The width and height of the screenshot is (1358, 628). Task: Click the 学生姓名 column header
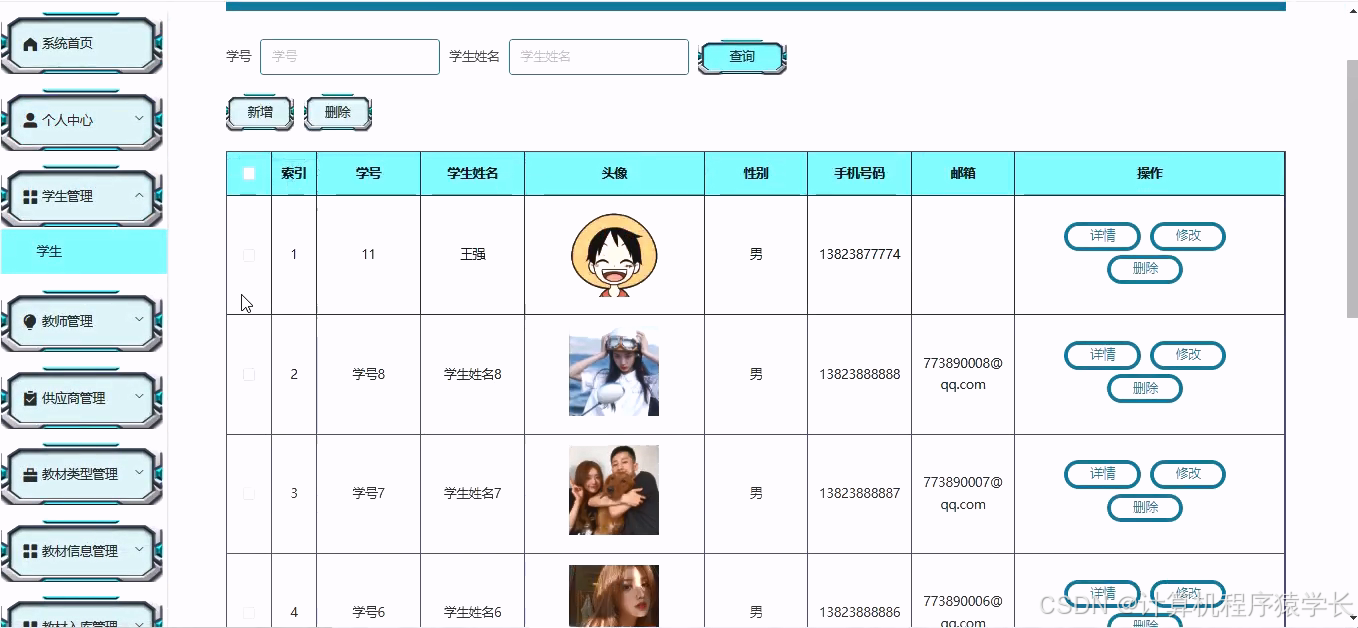[473, 173]
